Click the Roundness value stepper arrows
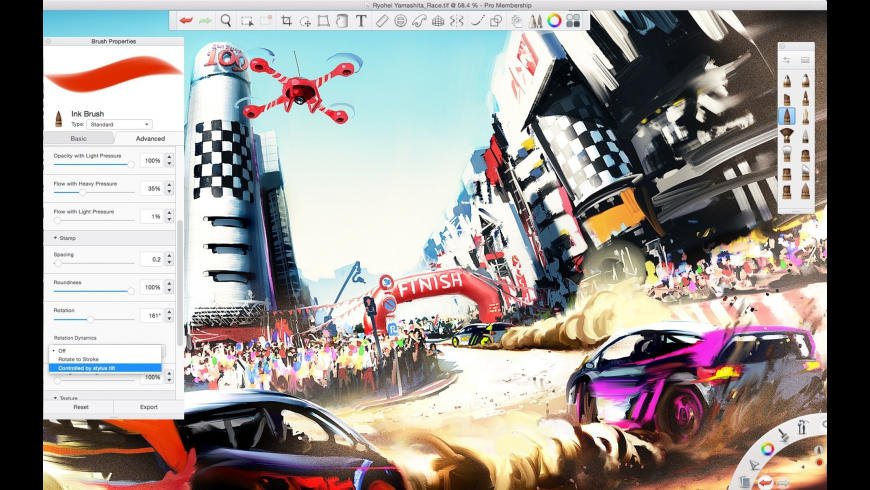Image resolution: width=870 pixels, height=490 pixels. click(169, 287)
